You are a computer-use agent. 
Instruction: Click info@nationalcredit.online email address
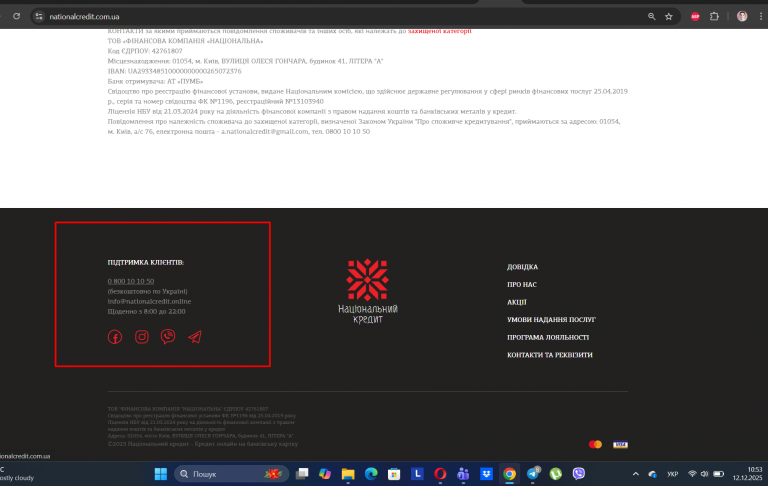tap(149, 301)
